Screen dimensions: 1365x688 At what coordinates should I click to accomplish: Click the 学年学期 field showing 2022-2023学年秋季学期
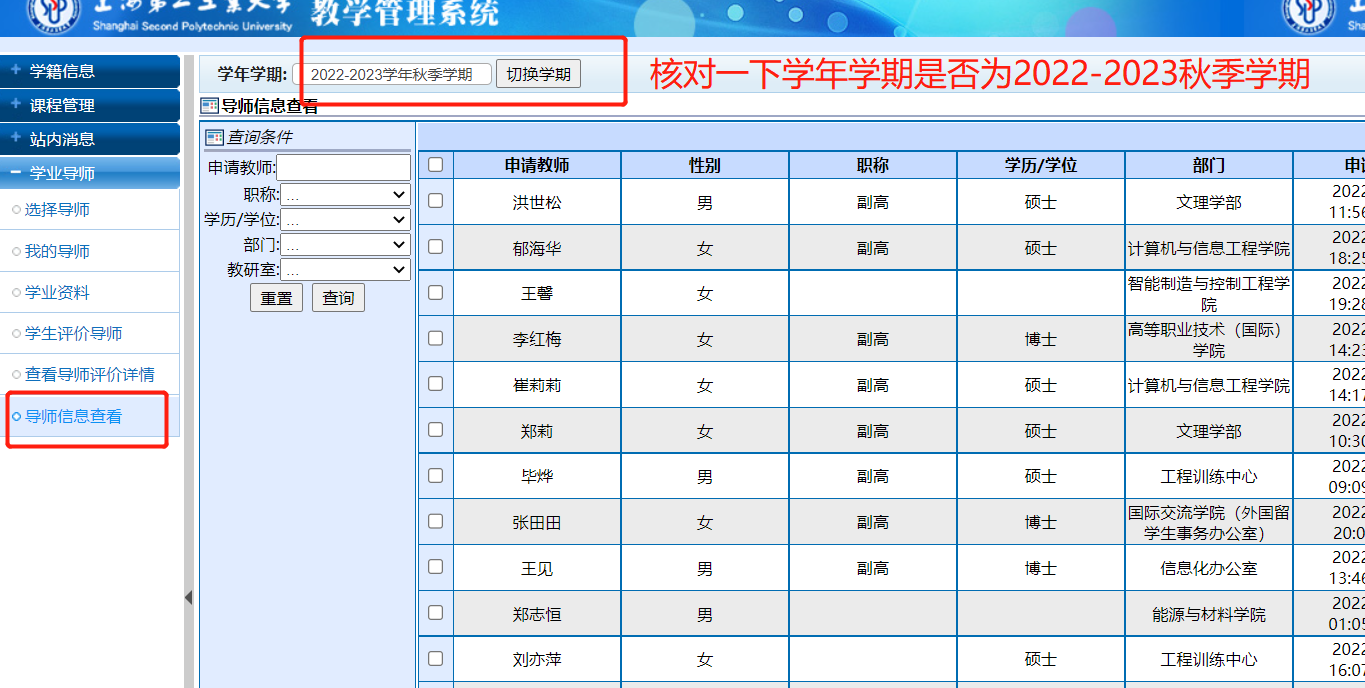tap(392, 74)
